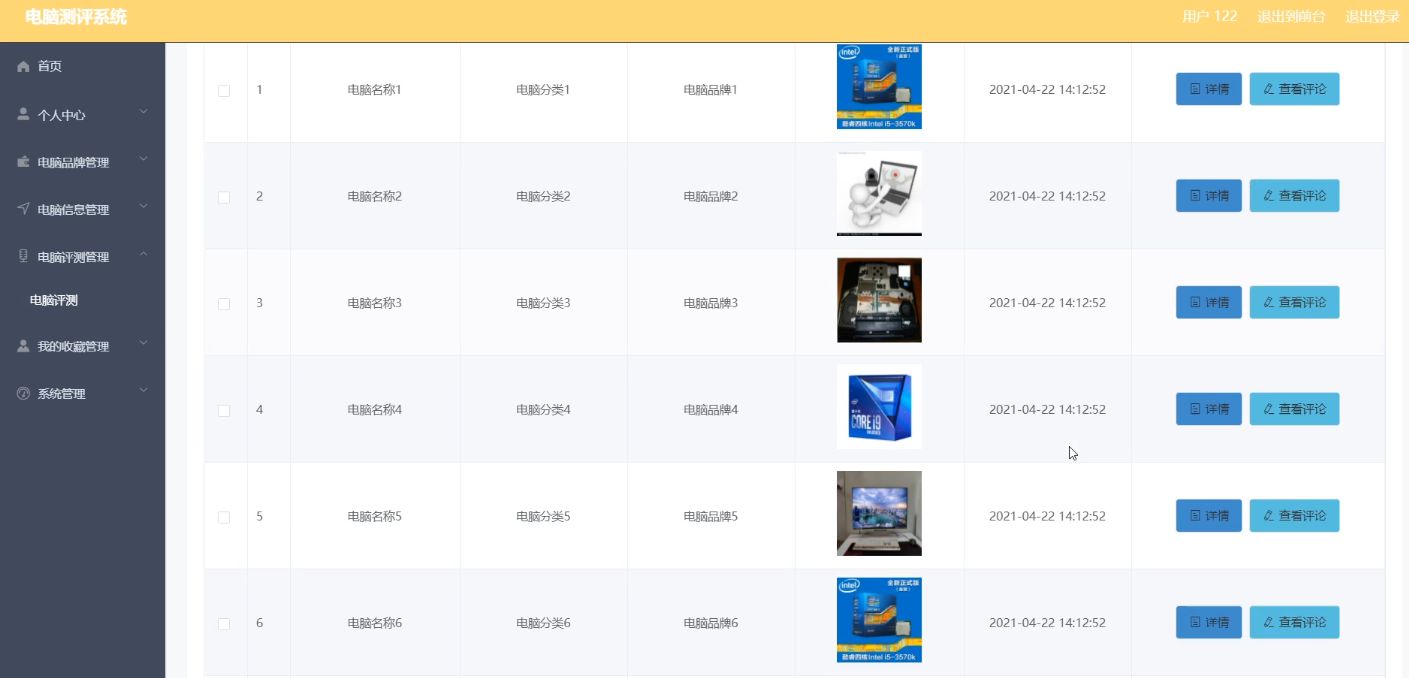
Task: Click the Core i9 box thumbnail in row 4
Action: (x=879, y=407)
